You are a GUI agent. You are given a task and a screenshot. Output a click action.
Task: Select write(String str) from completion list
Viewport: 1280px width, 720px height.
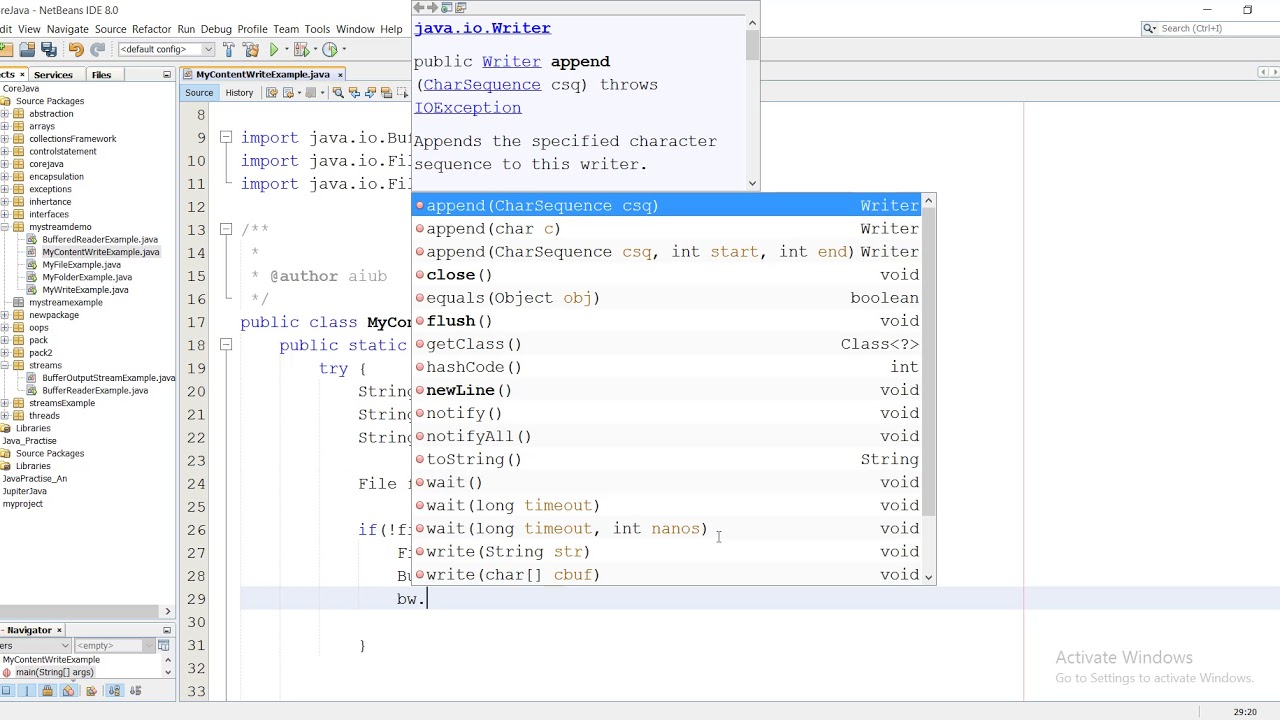point(667,552)
